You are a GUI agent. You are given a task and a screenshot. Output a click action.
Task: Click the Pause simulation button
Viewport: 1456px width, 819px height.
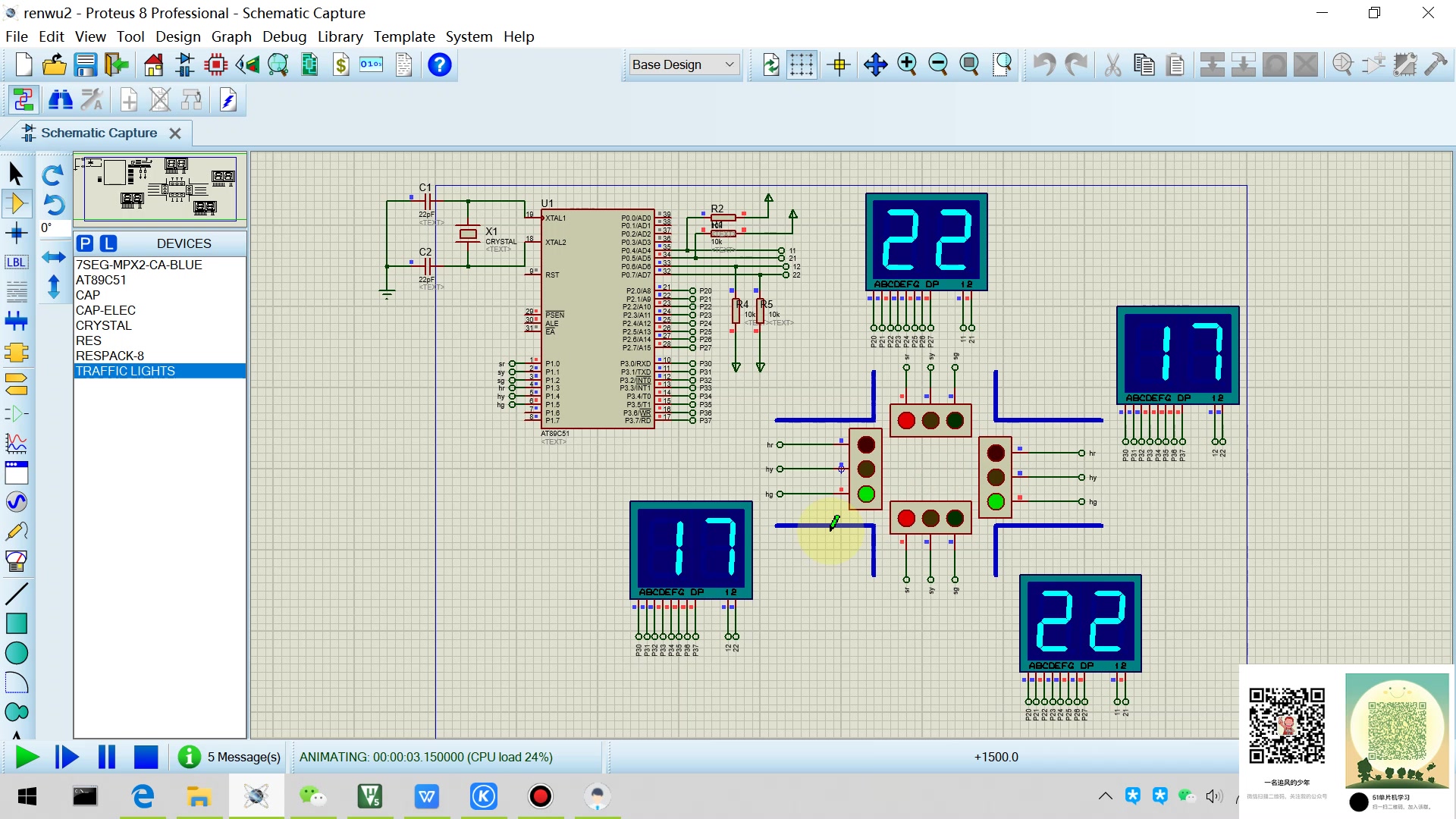pos(106,757)
